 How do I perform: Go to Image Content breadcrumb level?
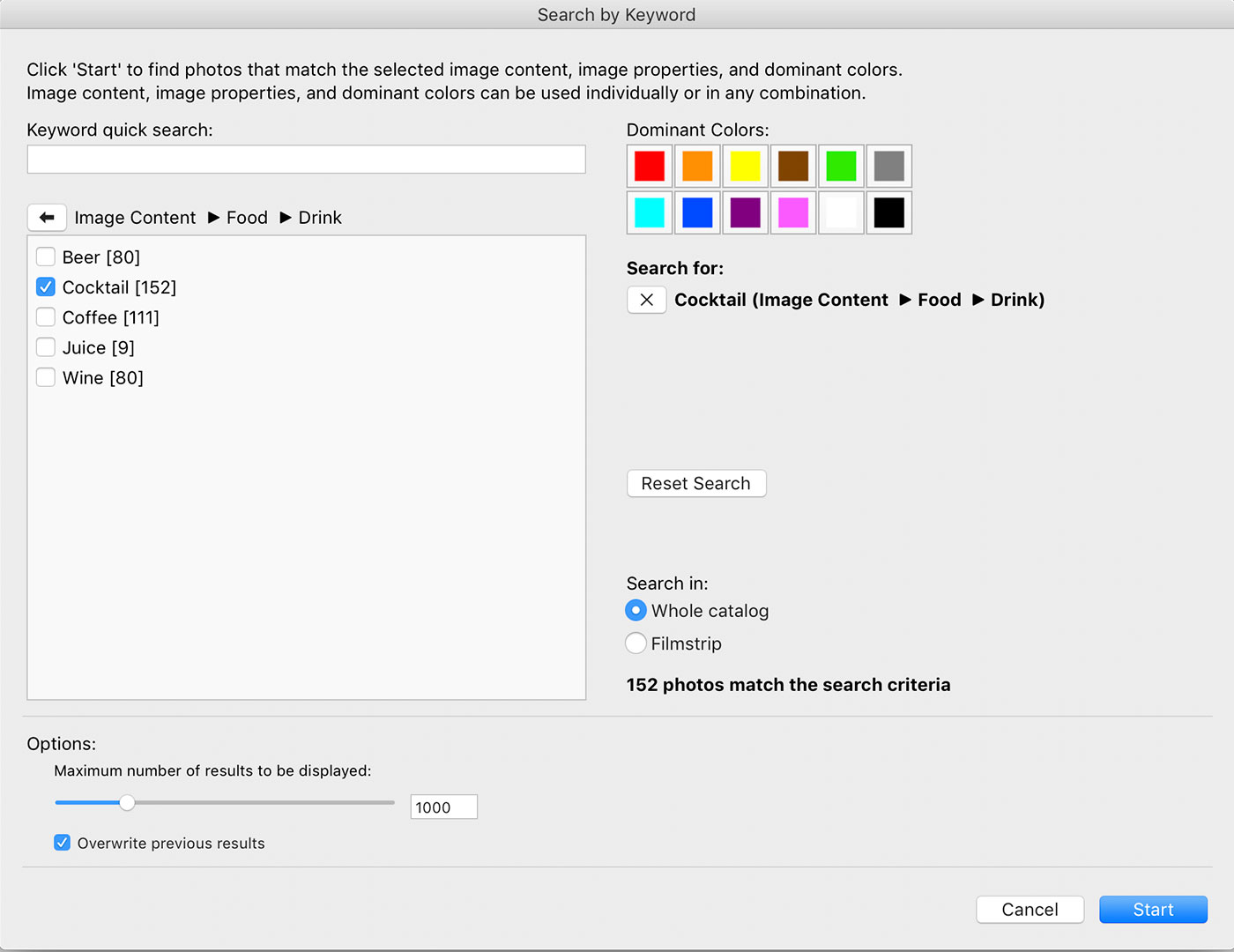tap(135, 218)
